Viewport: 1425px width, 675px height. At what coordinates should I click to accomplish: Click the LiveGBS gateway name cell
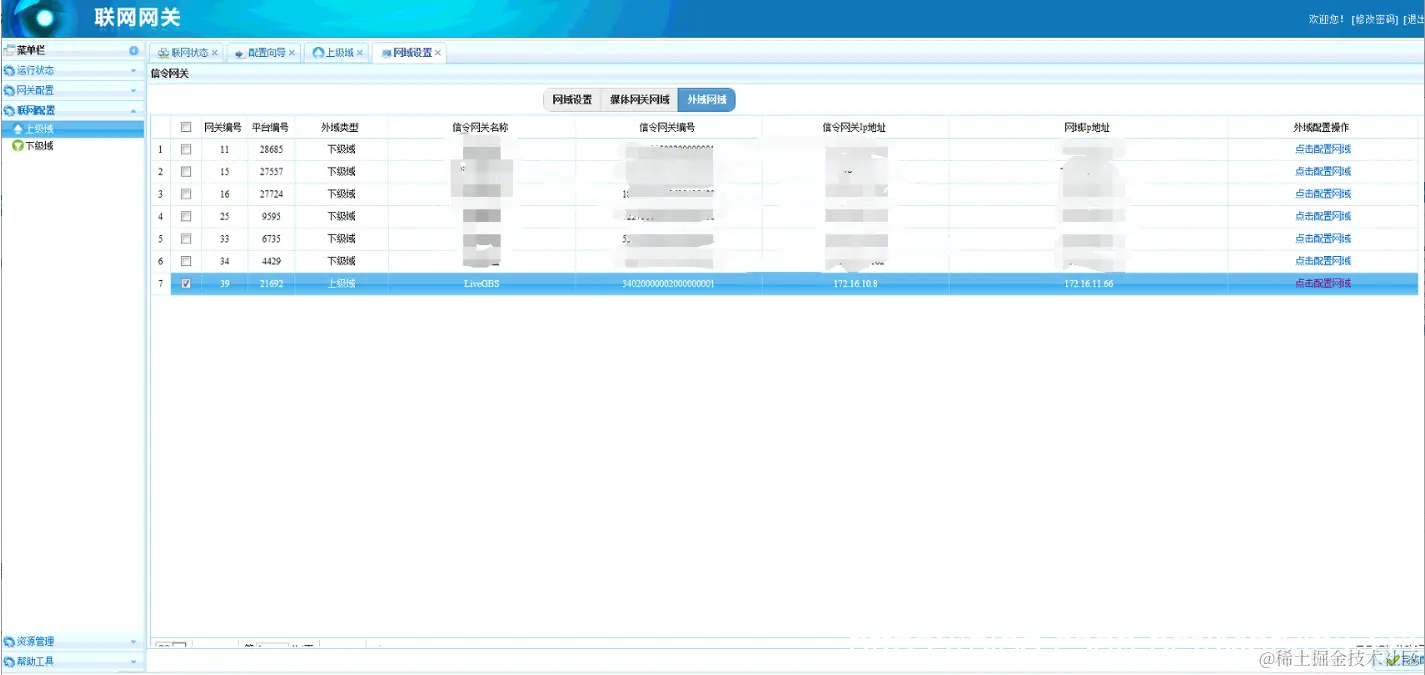[x=481, y=283]
